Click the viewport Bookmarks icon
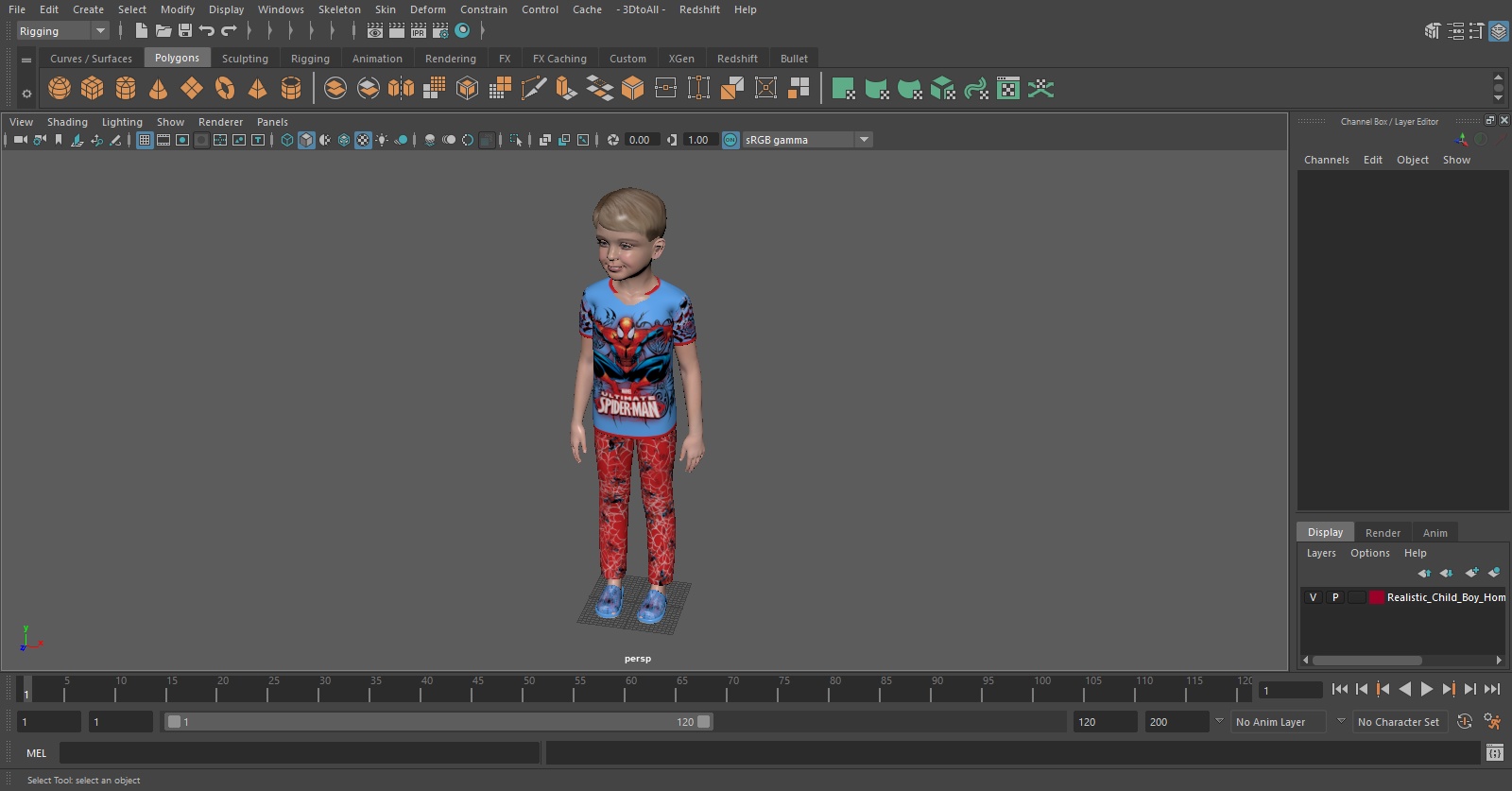The width and height of the screenshot is (1512, 791). [59, 140]
